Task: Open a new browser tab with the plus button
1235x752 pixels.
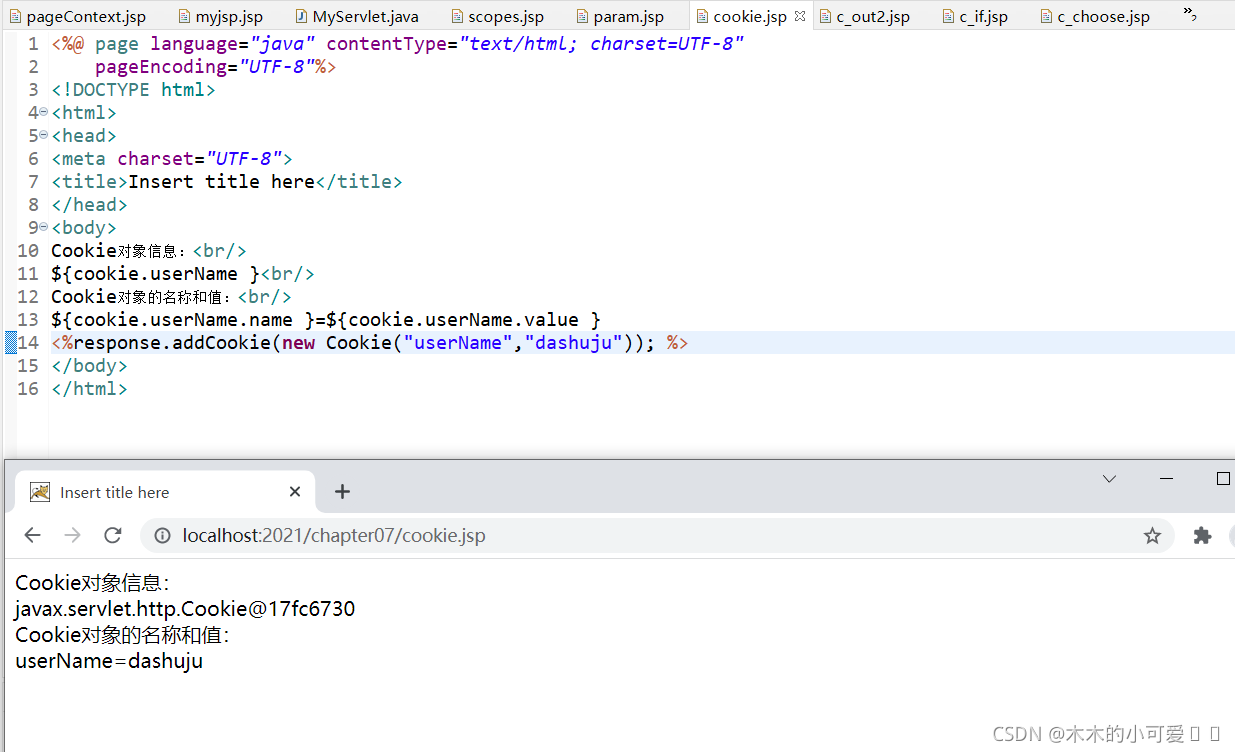Action: 343,491
